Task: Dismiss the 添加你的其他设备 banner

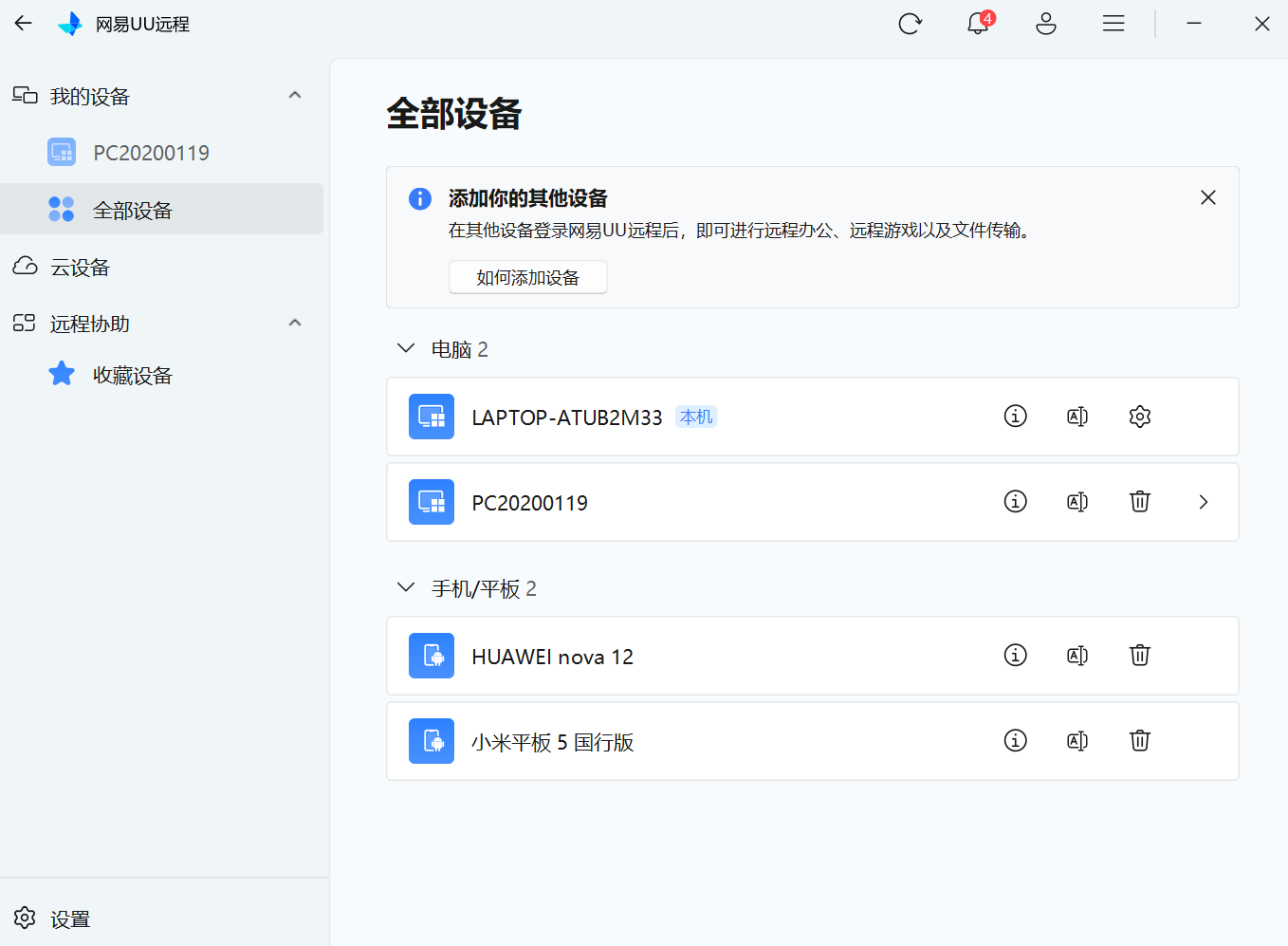Action: [1207, 197]
